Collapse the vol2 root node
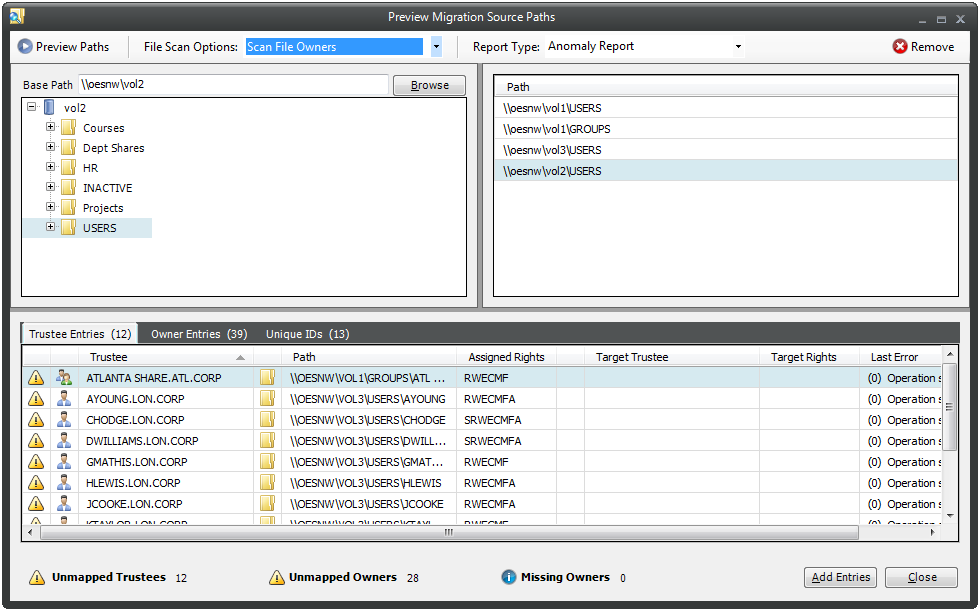The image size is (979, 610). [32, 107]
